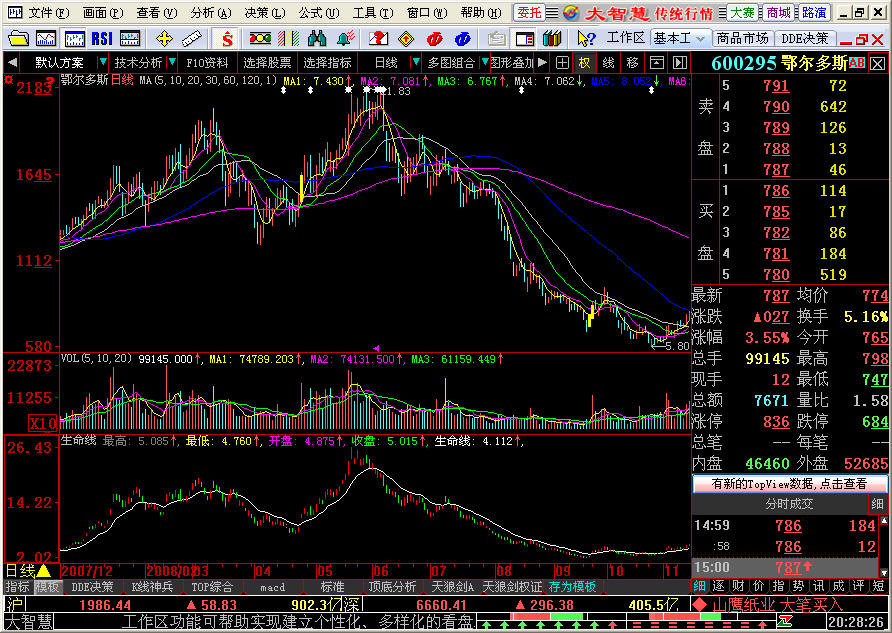Image resolution: width=892 pixels, height=633 pixels.
Task: Open the 多图组合 dropdown arrow
Action: pyautogui.click(x=485, y=62)
